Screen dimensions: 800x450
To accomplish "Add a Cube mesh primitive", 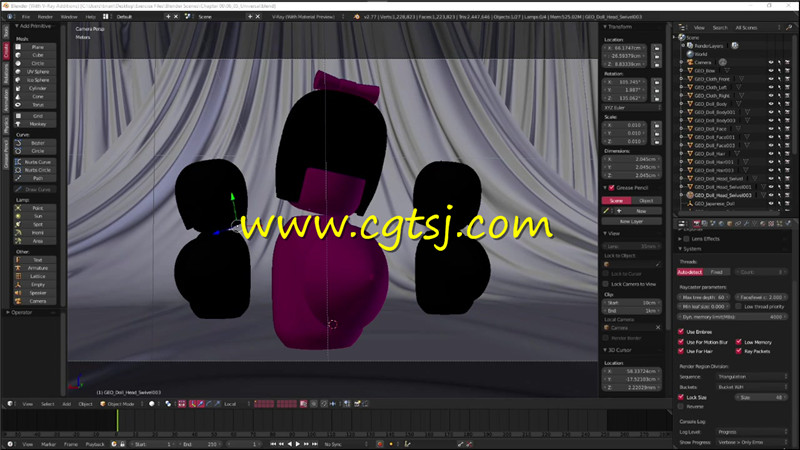I will pyautogui.click(x=35, y=55).
